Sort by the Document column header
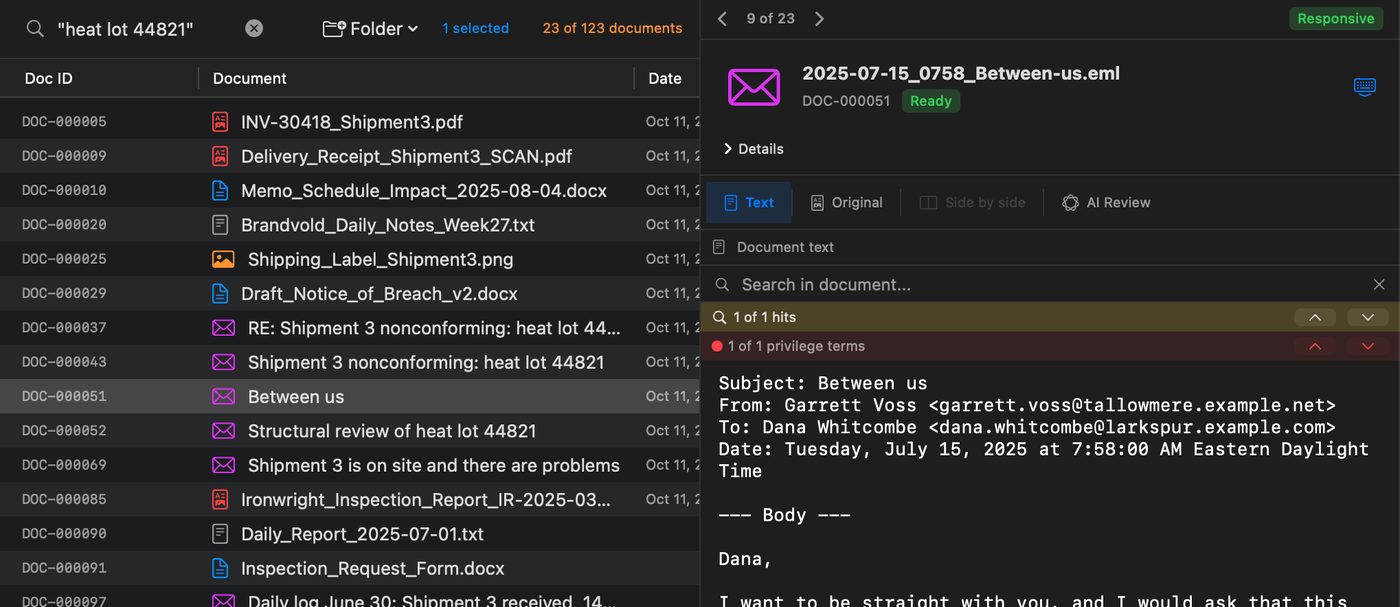 point(250,78)
